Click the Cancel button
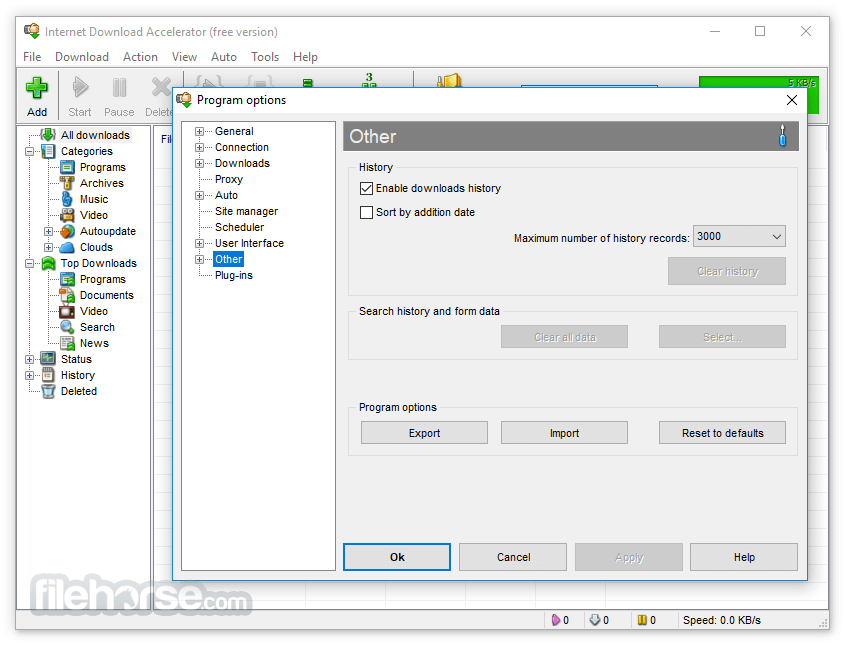Image resolution: width=845 pixels, height=646 pixels. [x=513, y=557]
